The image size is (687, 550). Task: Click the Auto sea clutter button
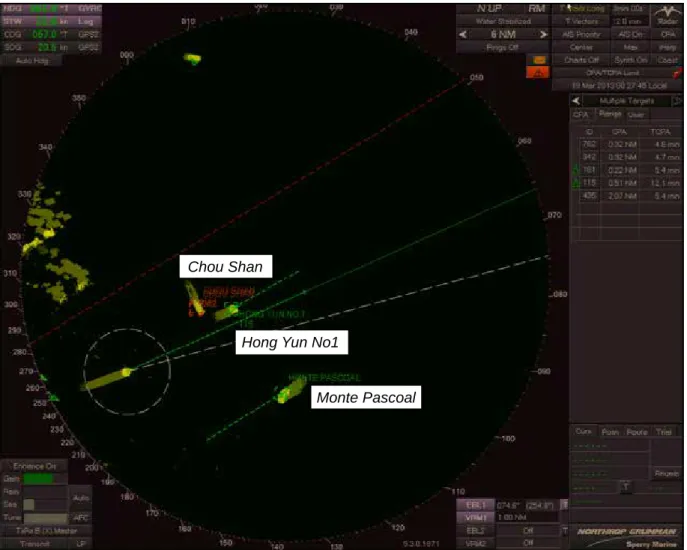click(x=81, y=498)
